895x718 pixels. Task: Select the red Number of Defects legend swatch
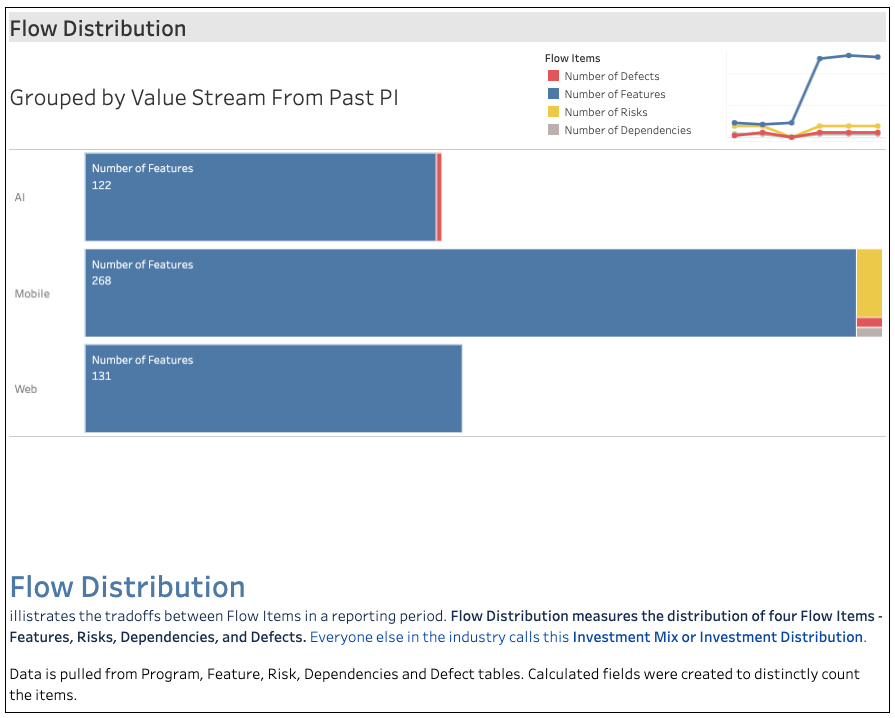(x=552, y=76)
